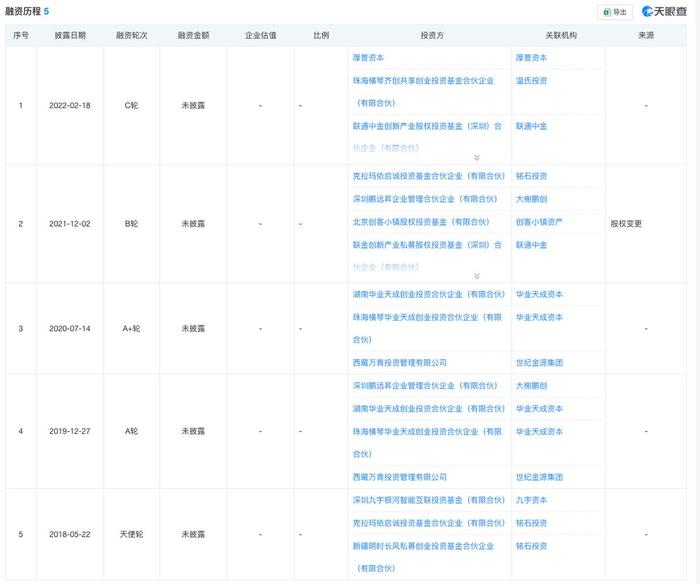Viewport: 700px width, 584px height.
Task: Click the 企业估值 column header
Action: coord(261,35)
